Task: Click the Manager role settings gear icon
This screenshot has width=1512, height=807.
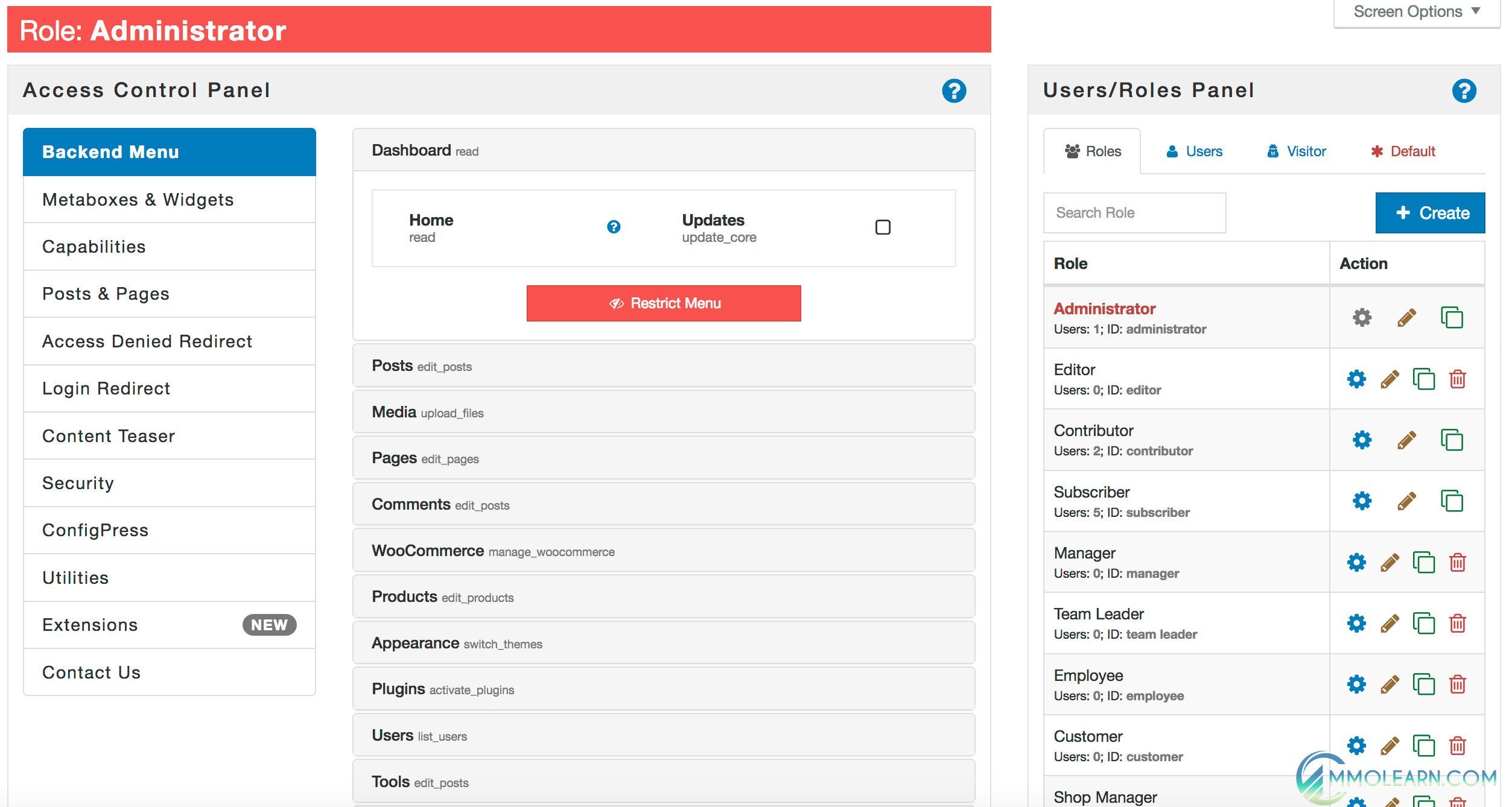Action: [x=1357, y=561]
